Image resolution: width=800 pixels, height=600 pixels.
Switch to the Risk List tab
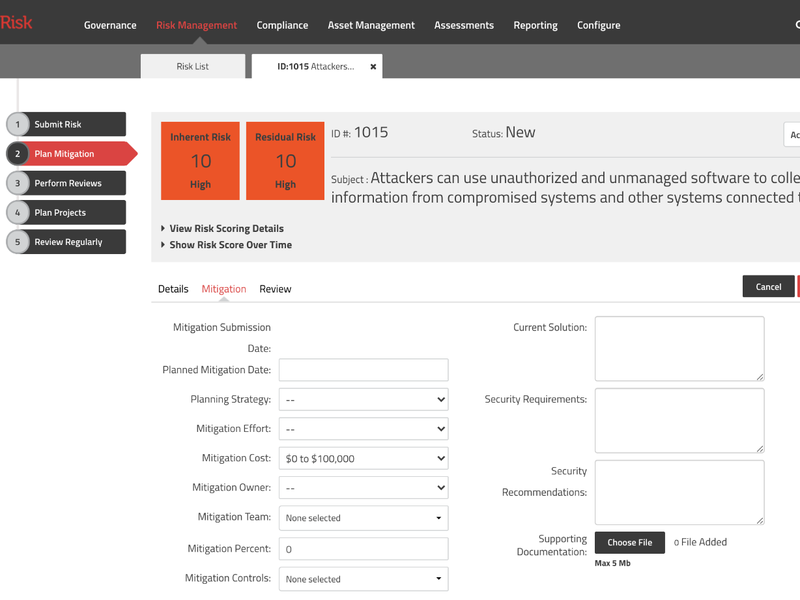pos(193,66)
